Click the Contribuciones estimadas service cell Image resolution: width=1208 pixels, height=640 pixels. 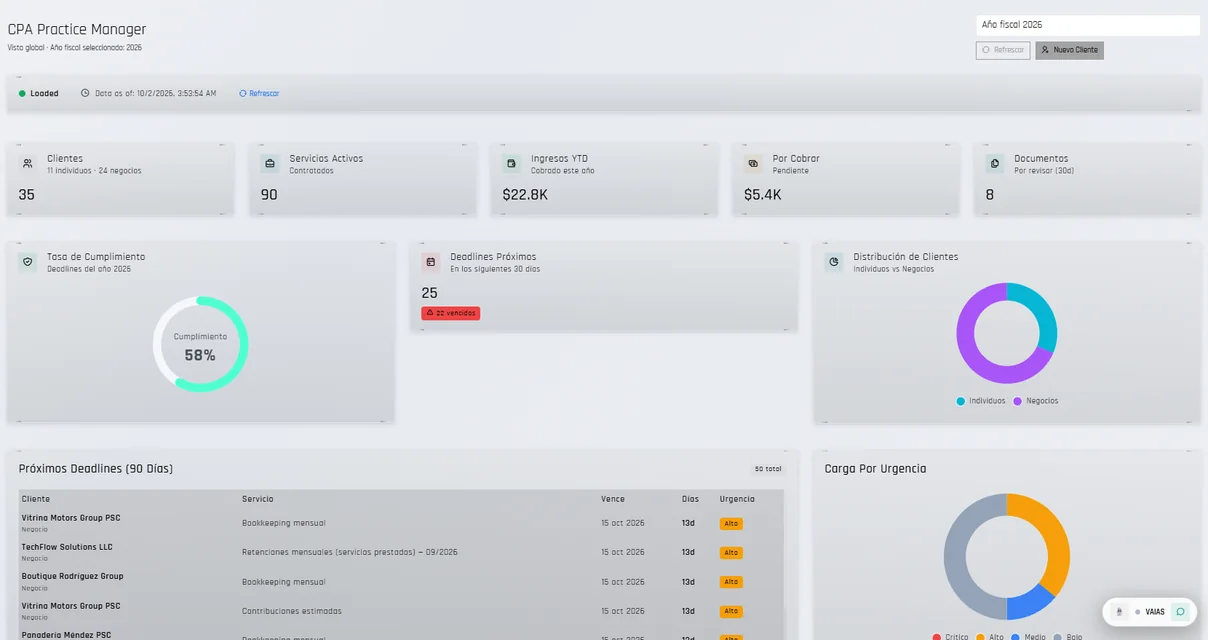click(292, 611)
